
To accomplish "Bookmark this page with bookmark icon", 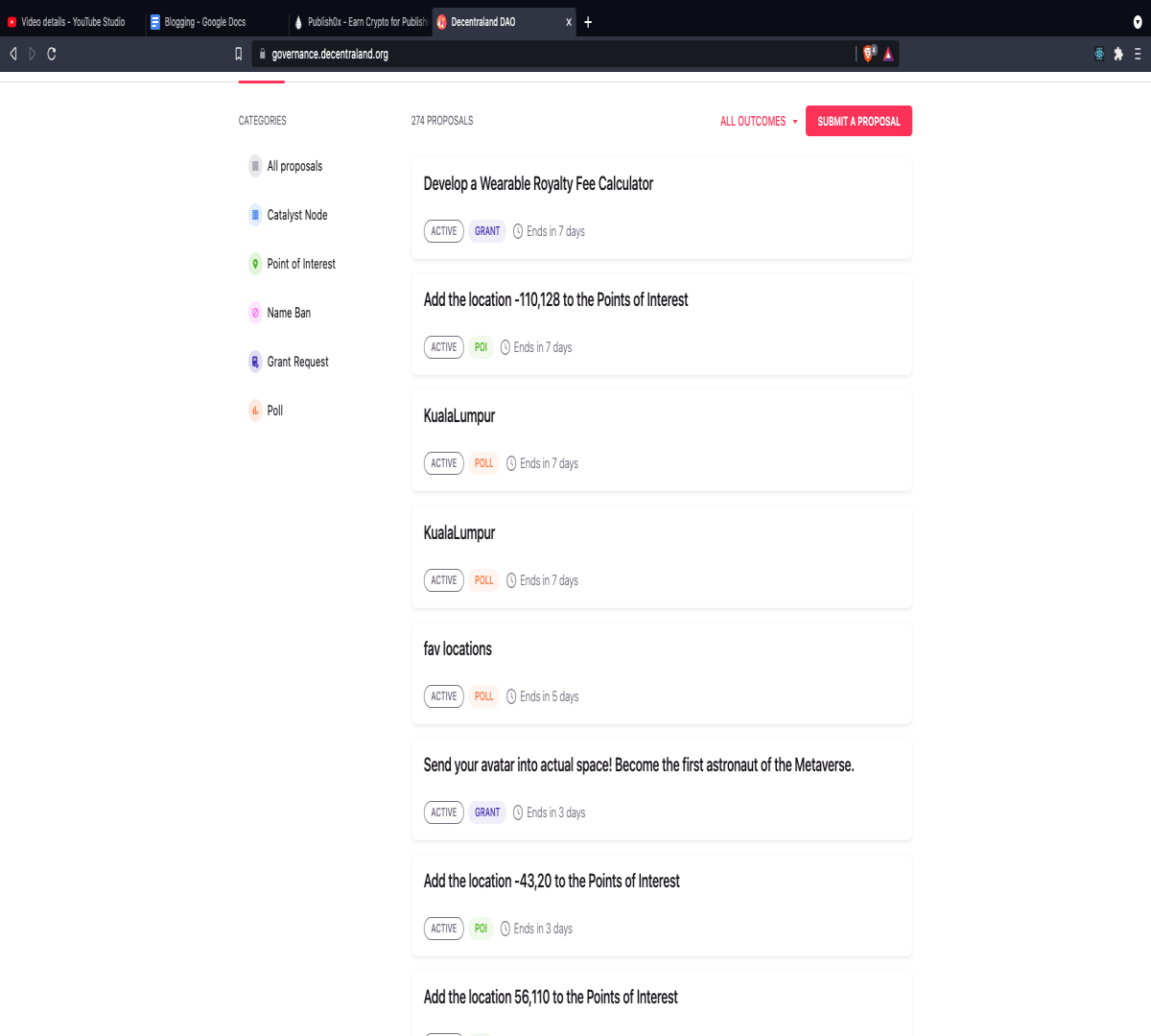I will (239, 54).
